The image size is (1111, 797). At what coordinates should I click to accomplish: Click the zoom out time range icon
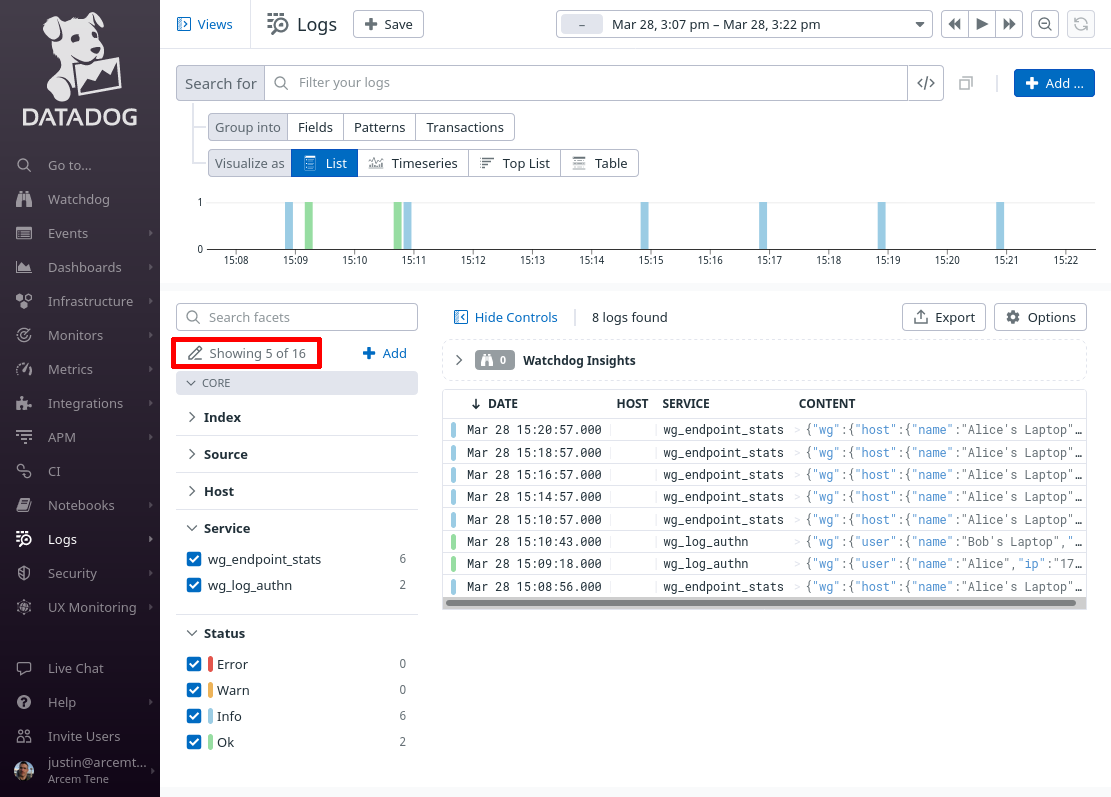pyautogui.click(x=1045, y=24)
